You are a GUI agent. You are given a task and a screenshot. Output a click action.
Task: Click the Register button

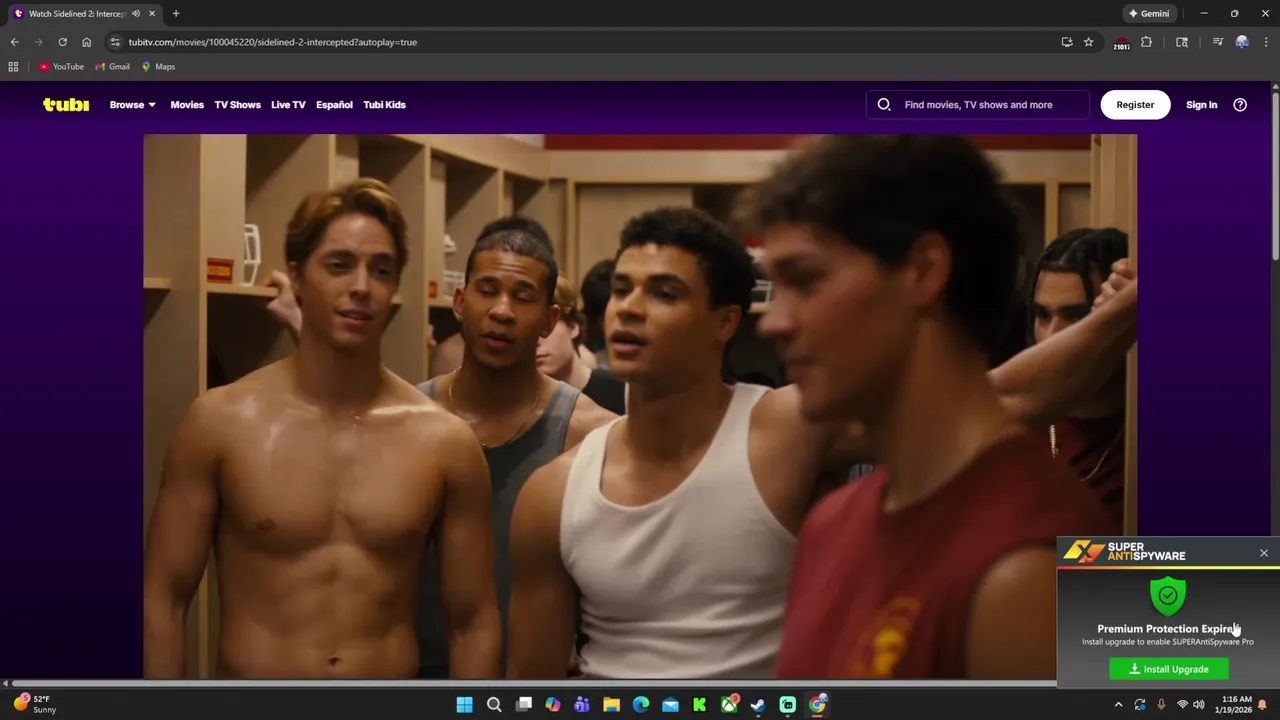pos(1135,104)
